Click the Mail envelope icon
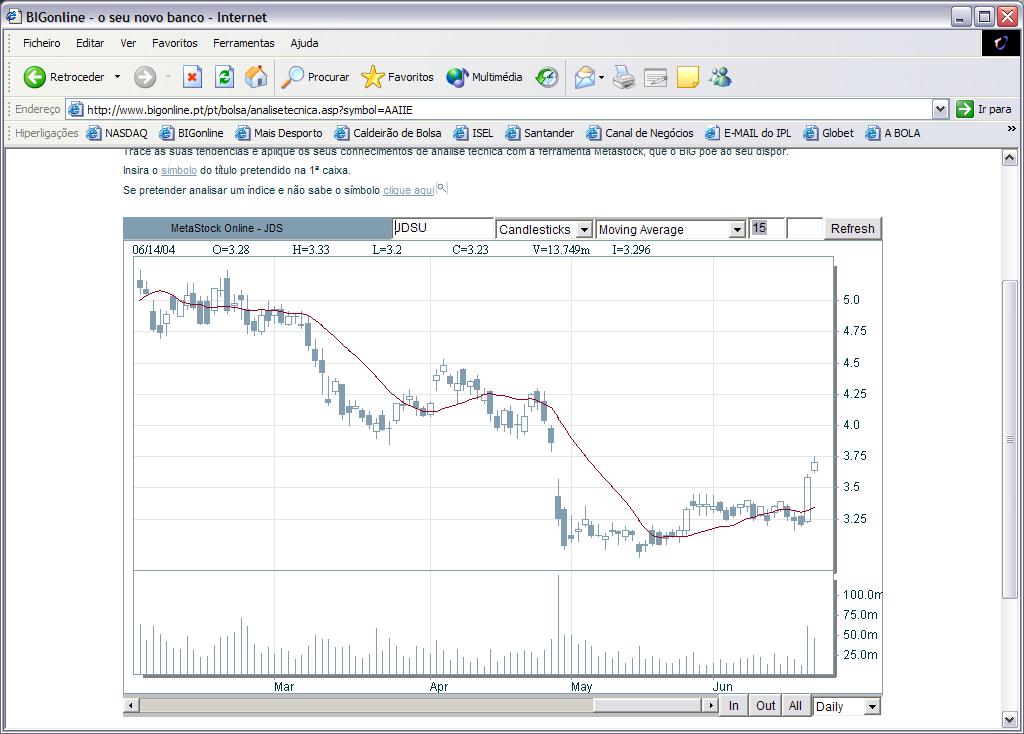Viewport: 1024px width, 734px height. 585,77
